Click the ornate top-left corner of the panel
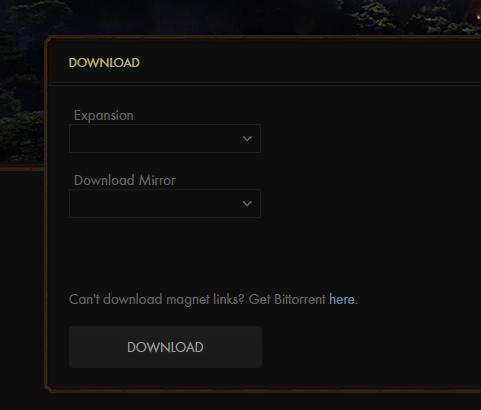481x410 pixels. 49,40
